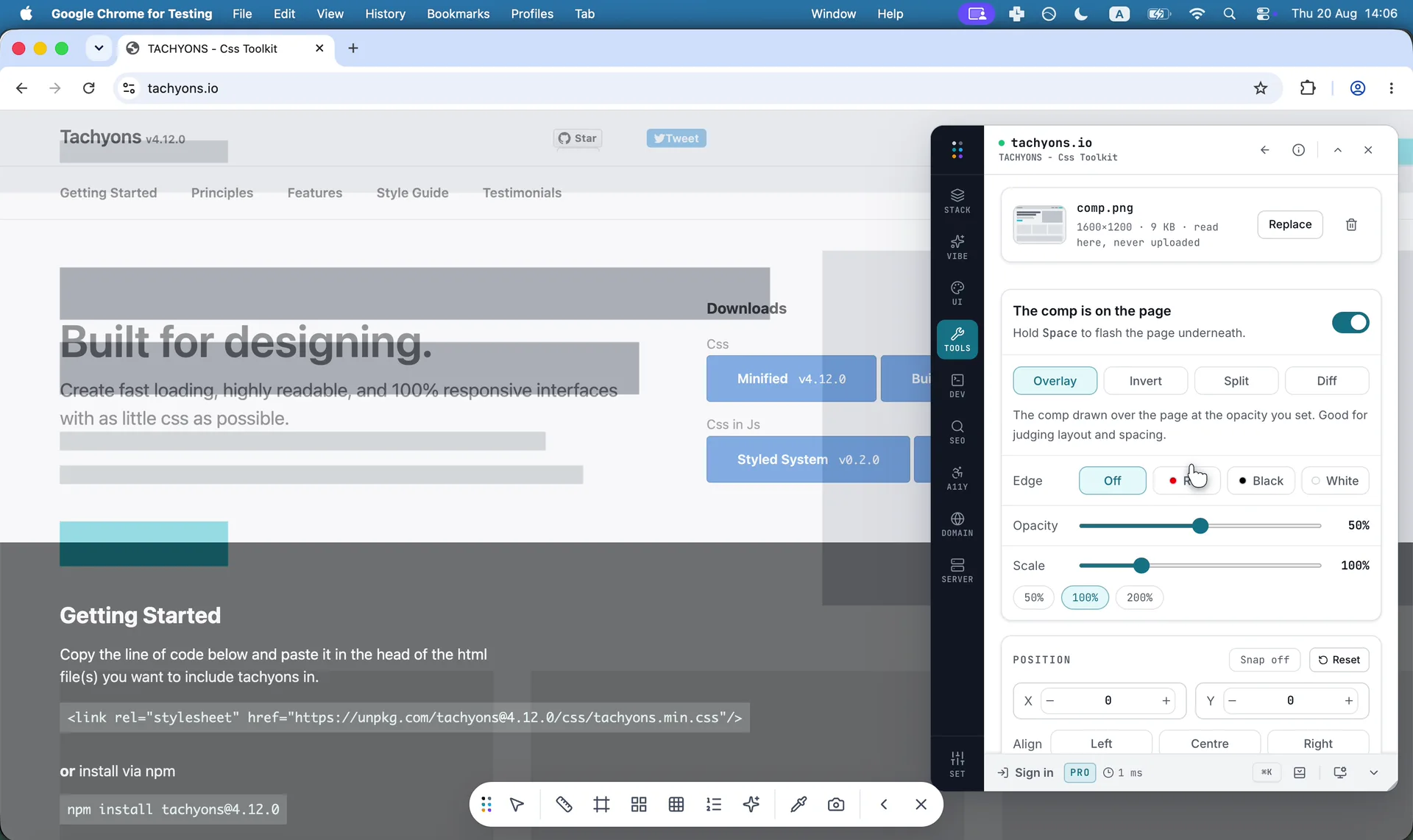Download the Minified v4.12.0 CSS

(791, 379)
